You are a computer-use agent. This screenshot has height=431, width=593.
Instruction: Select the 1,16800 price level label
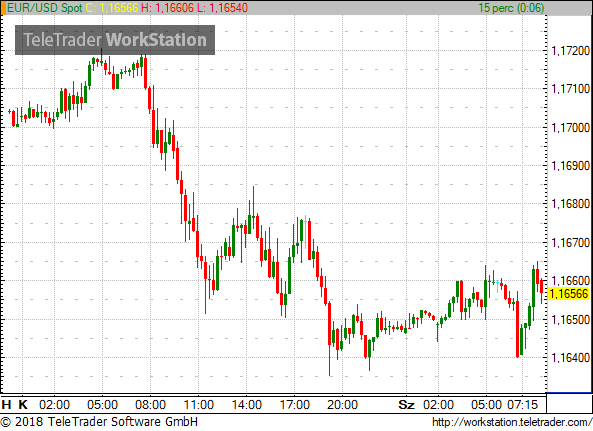[x=571, y=204]
